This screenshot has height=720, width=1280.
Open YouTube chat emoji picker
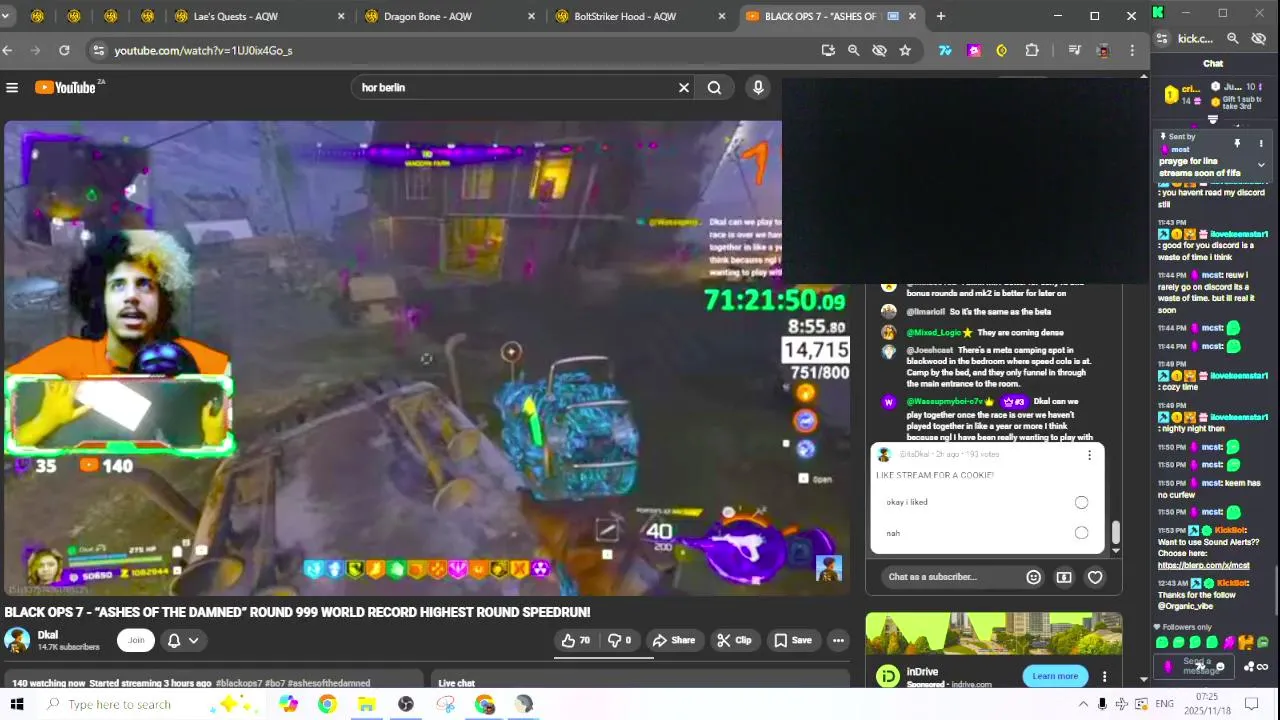(x=1033, y=577)
